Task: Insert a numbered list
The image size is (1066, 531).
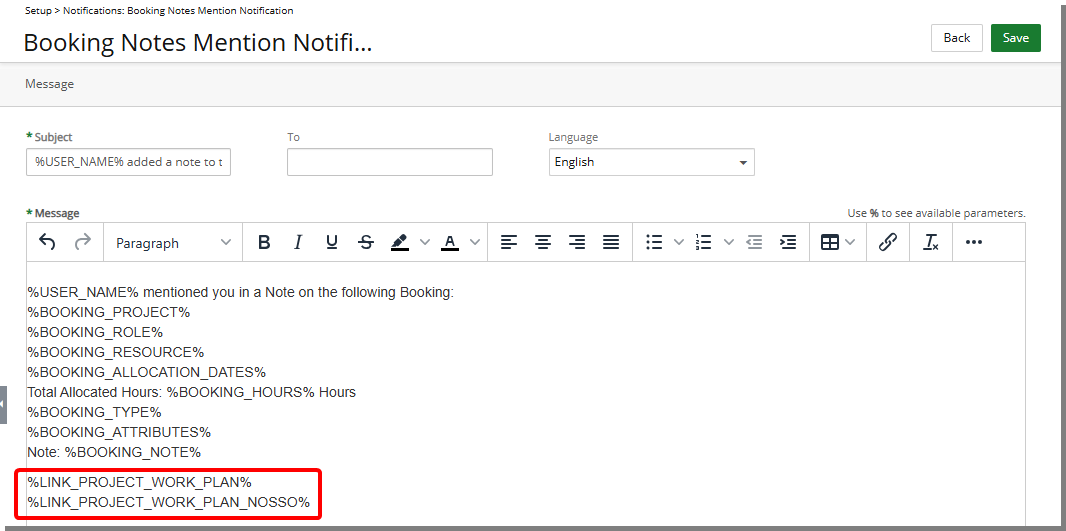Action: point(704,242)
